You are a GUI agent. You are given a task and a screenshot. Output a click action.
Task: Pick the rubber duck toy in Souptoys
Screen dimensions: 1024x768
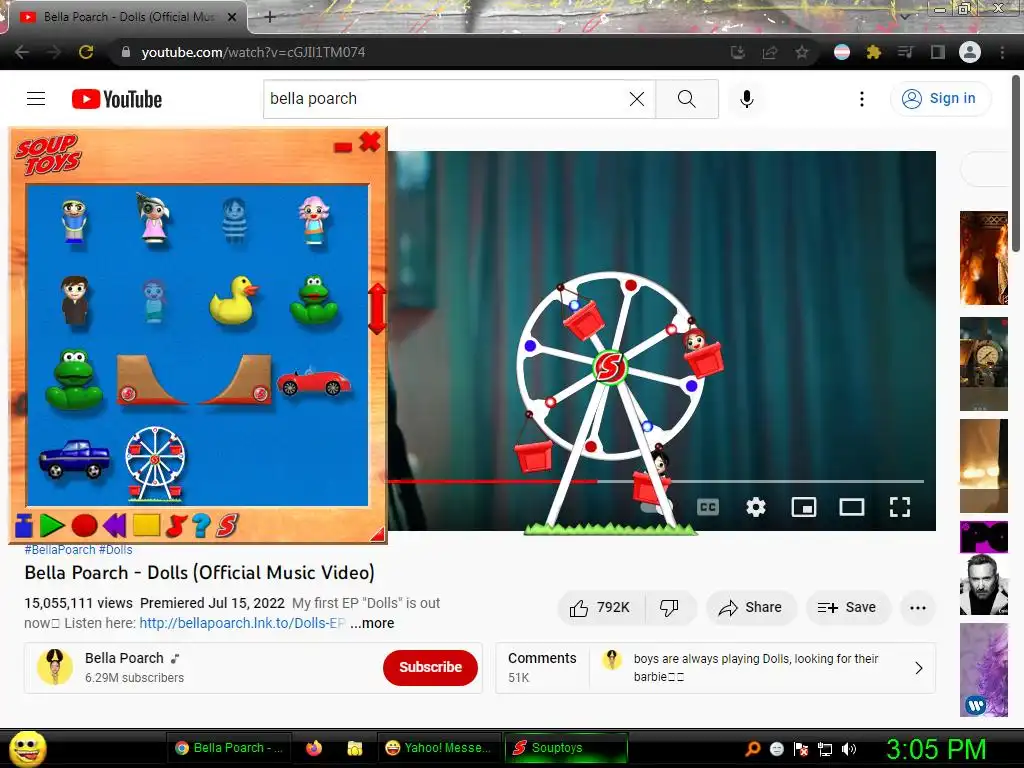point(234,300)
